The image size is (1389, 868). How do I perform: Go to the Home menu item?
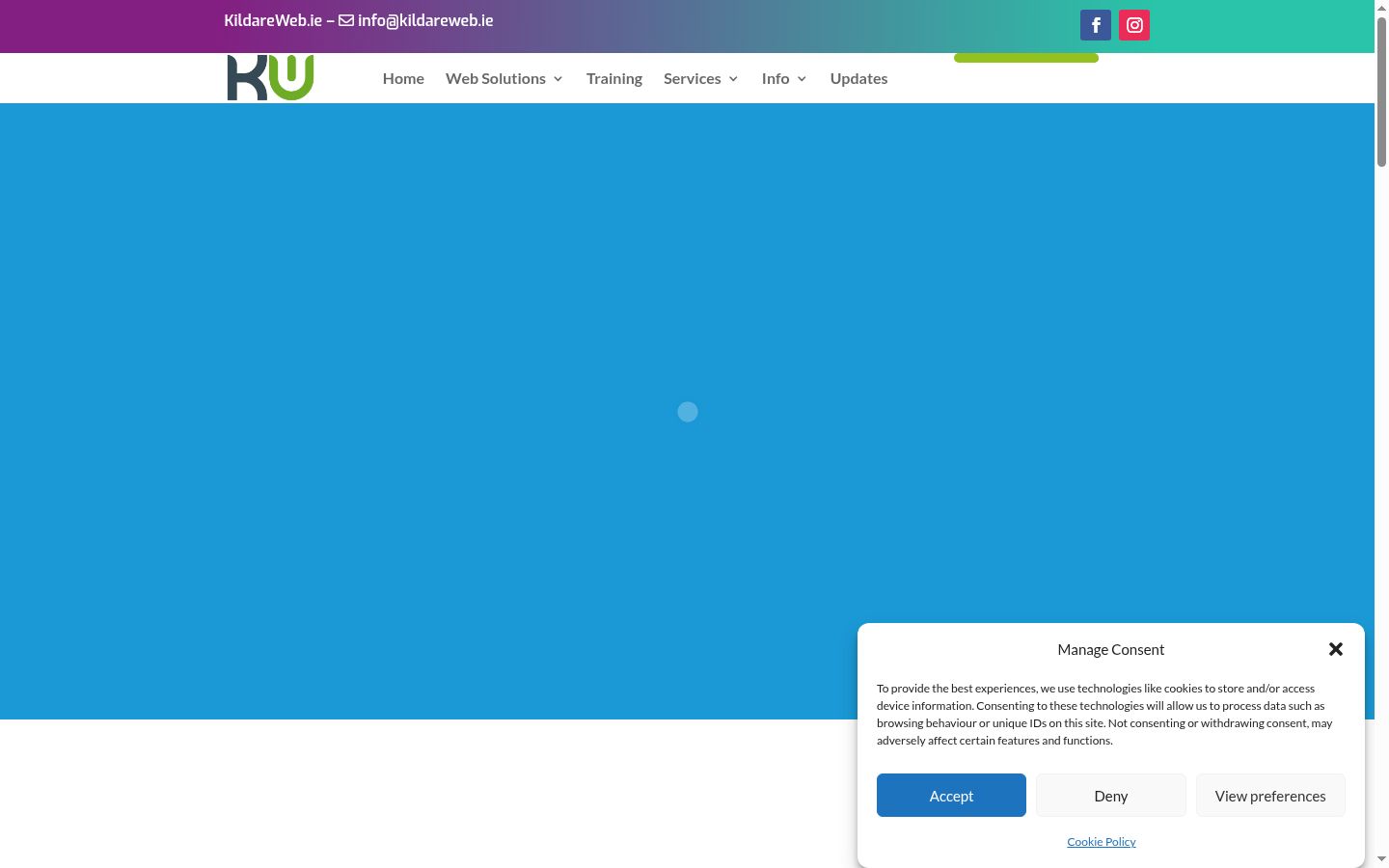403,78
